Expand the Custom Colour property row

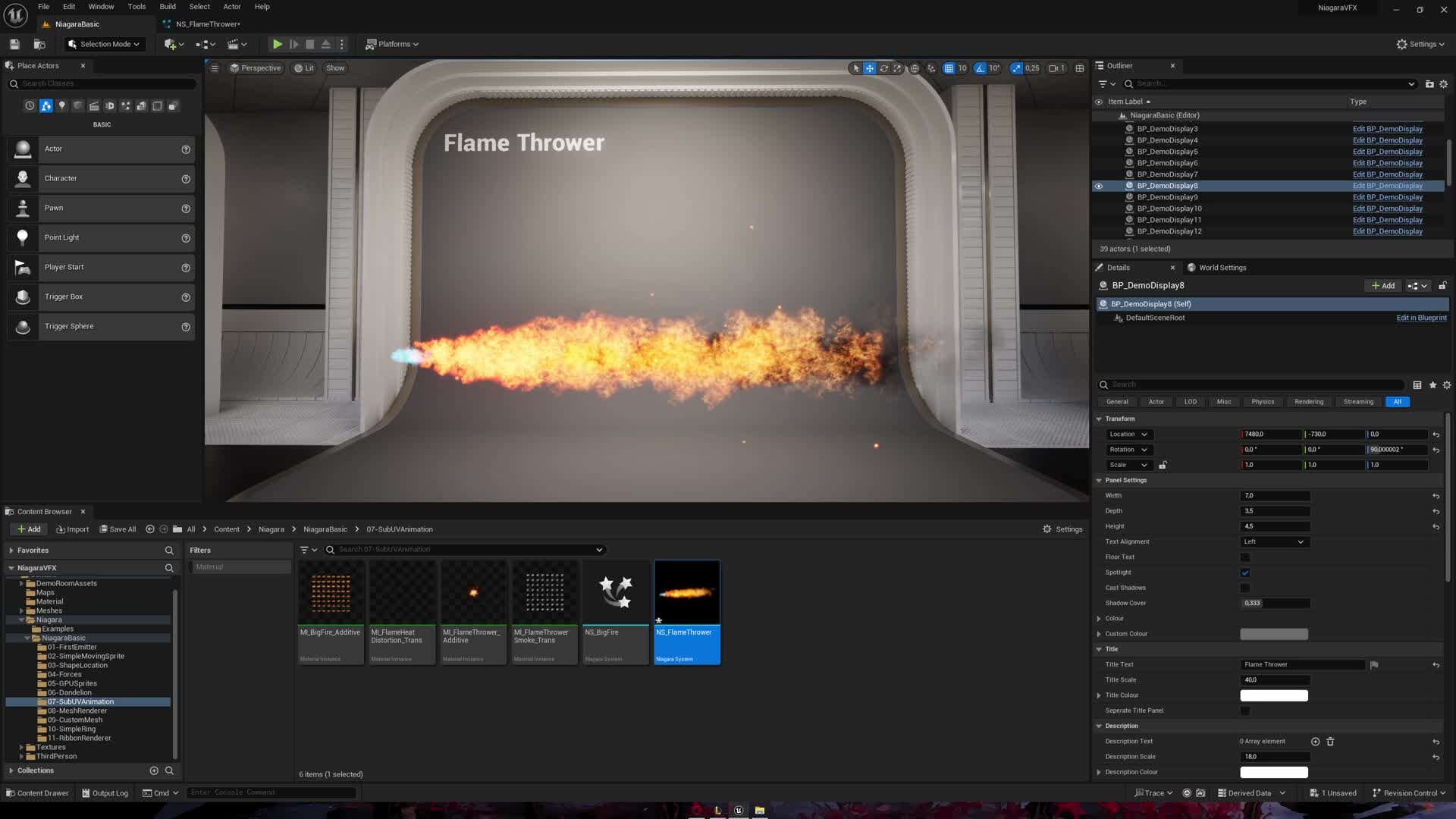tap(1100, 633)
